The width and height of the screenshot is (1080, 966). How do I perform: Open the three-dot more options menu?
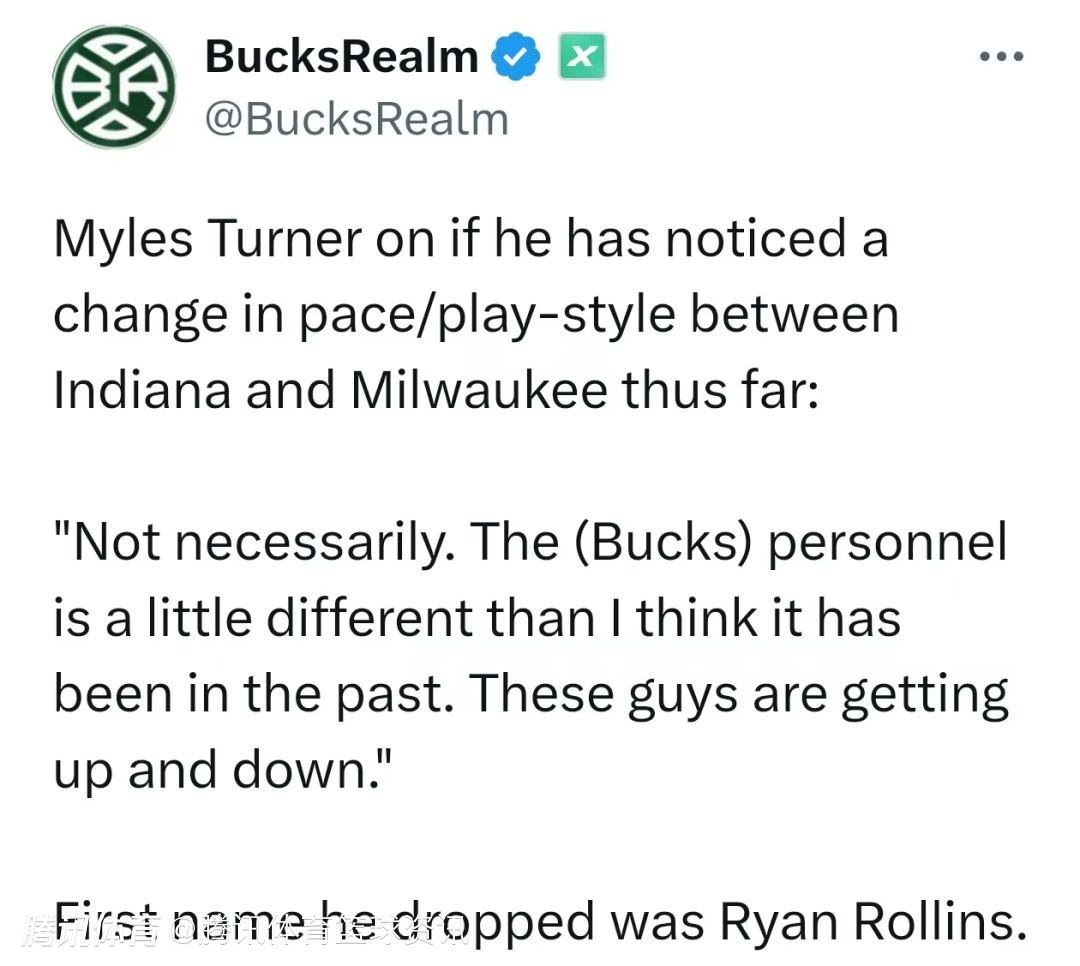tap(1001, 56)
